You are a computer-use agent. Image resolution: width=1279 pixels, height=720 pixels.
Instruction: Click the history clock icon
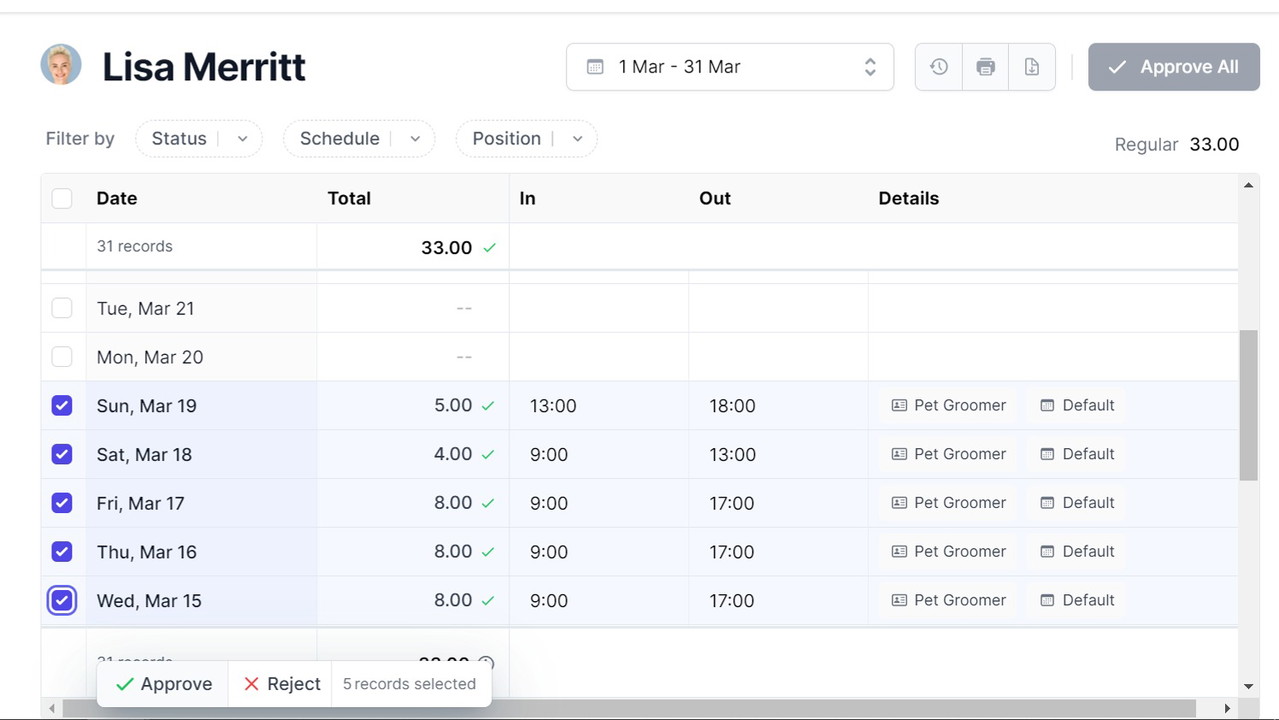pyautogui.click(x=938, y=67)
